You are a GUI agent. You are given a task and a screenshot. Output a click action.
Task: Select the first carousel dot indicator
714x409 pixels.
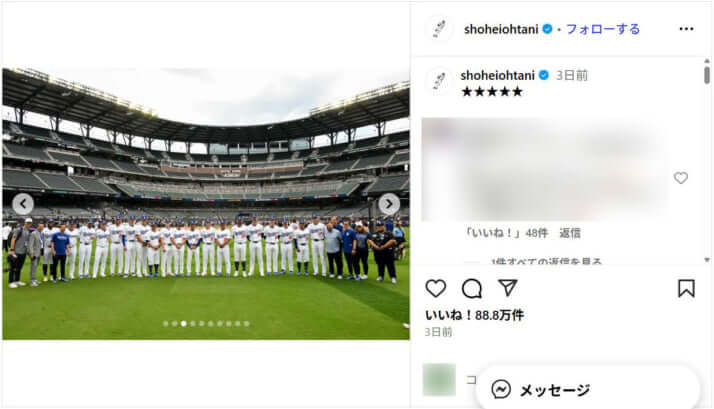(x=165, y=323)
